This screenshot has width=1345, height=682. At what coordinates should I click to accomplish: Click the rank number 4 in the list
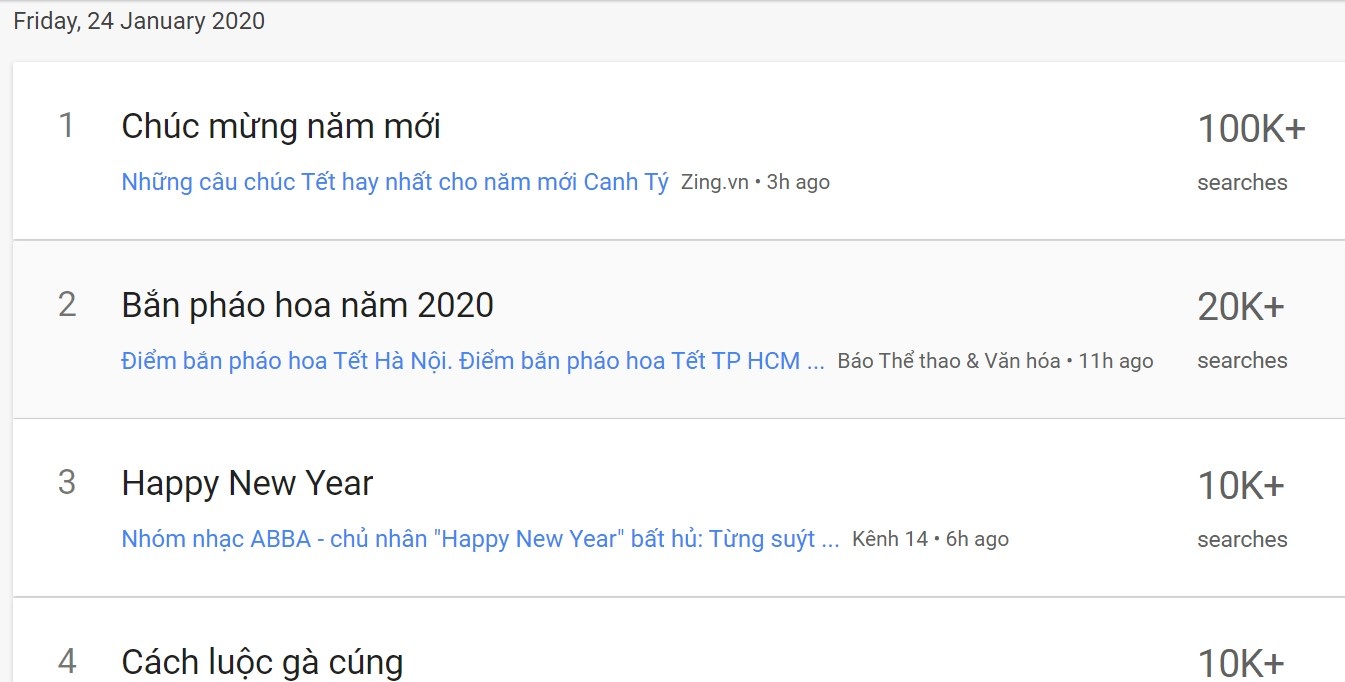point(67,661)
